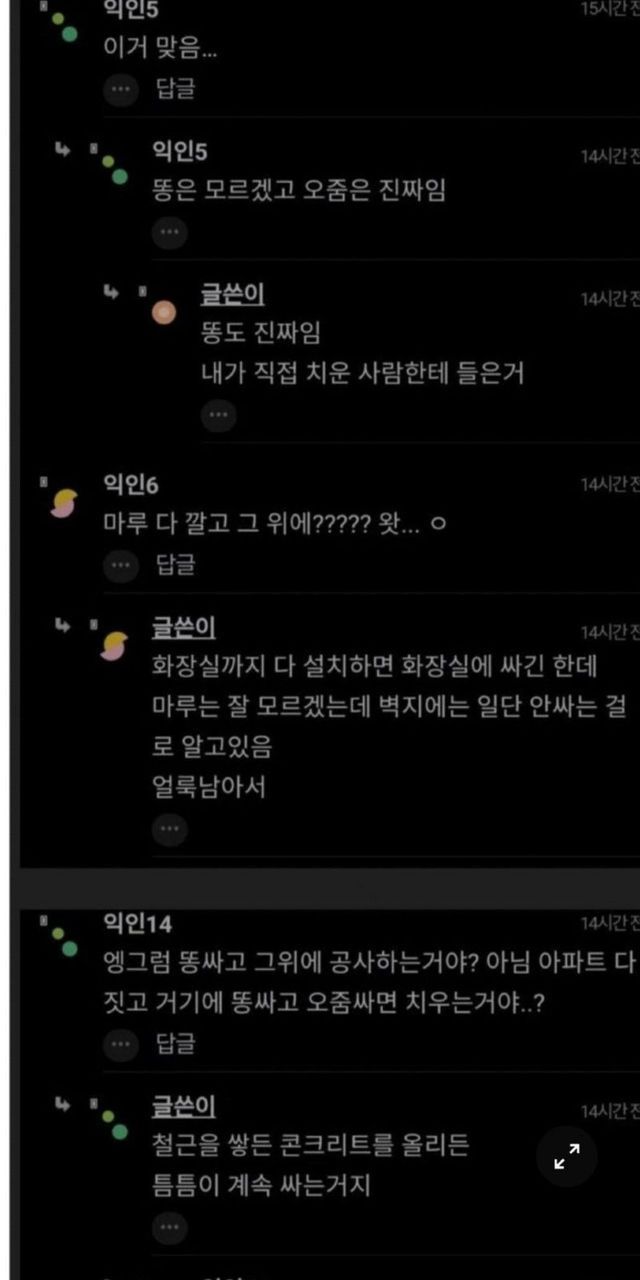Open 글쓴이 profile name above '철근을 쌓든'

point(183,1106)
